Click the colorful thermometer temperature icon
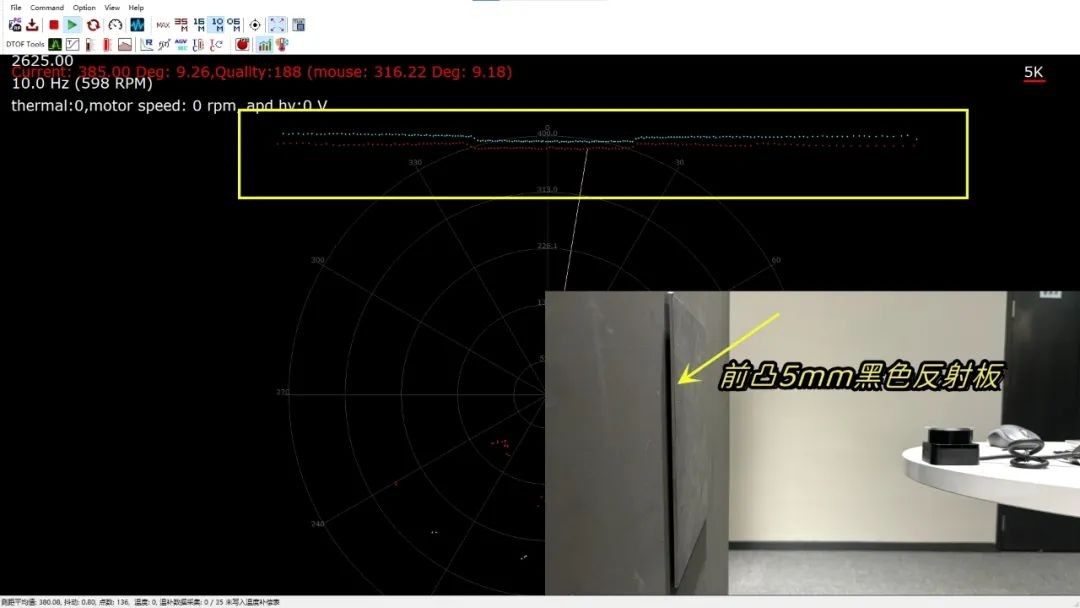1080x608 pixels. [x=282, y=45]
